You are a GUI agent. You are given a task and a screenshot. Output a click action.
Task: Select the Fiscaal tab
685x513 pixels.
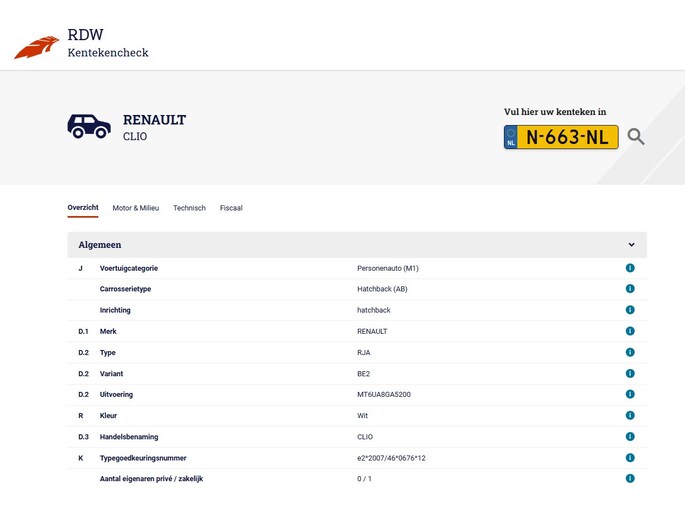(231, 208)
